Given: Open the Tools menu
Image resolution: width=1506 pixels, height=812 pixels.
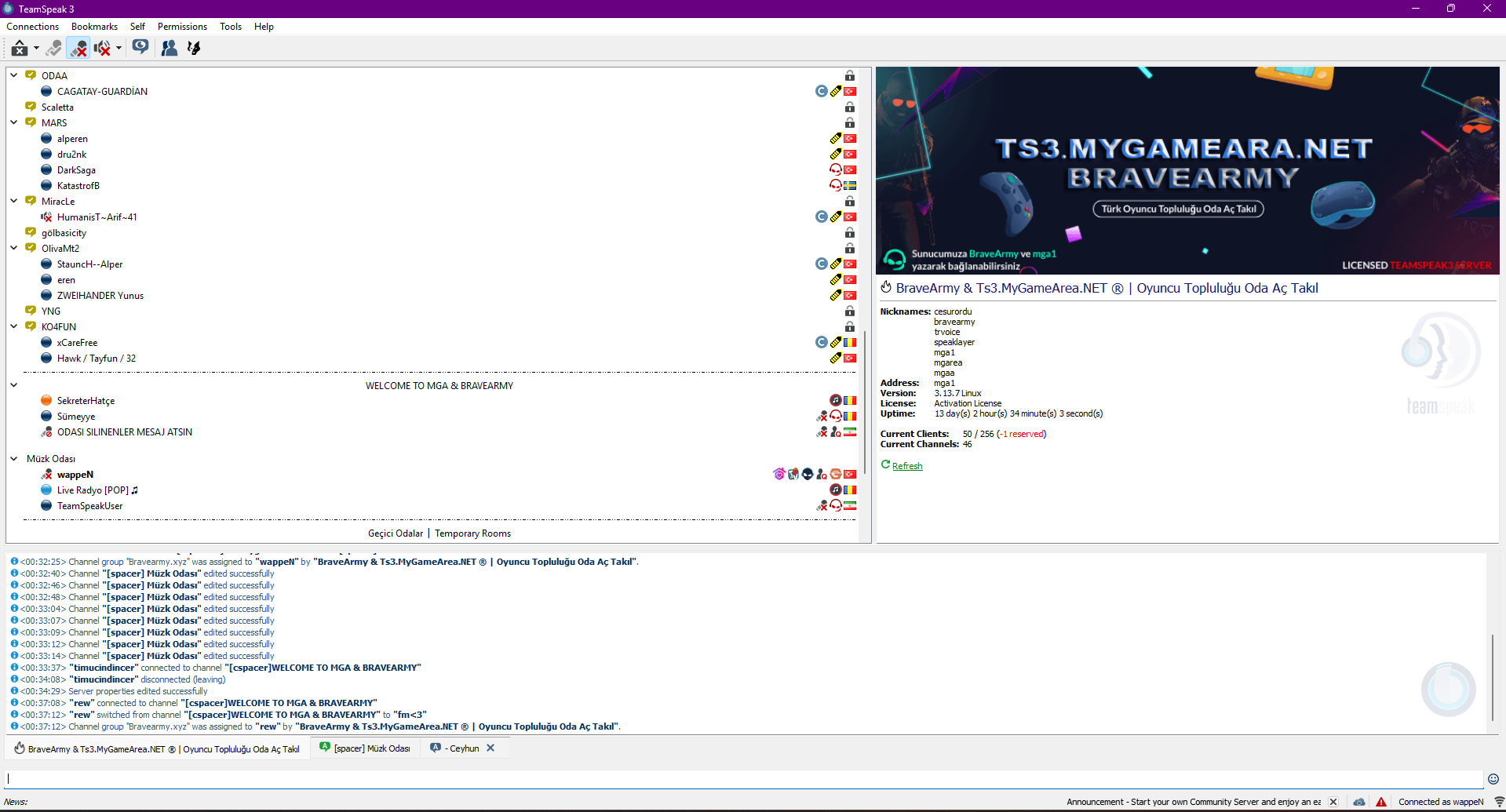Looking at the screenshot, I should tap(231, 27).
